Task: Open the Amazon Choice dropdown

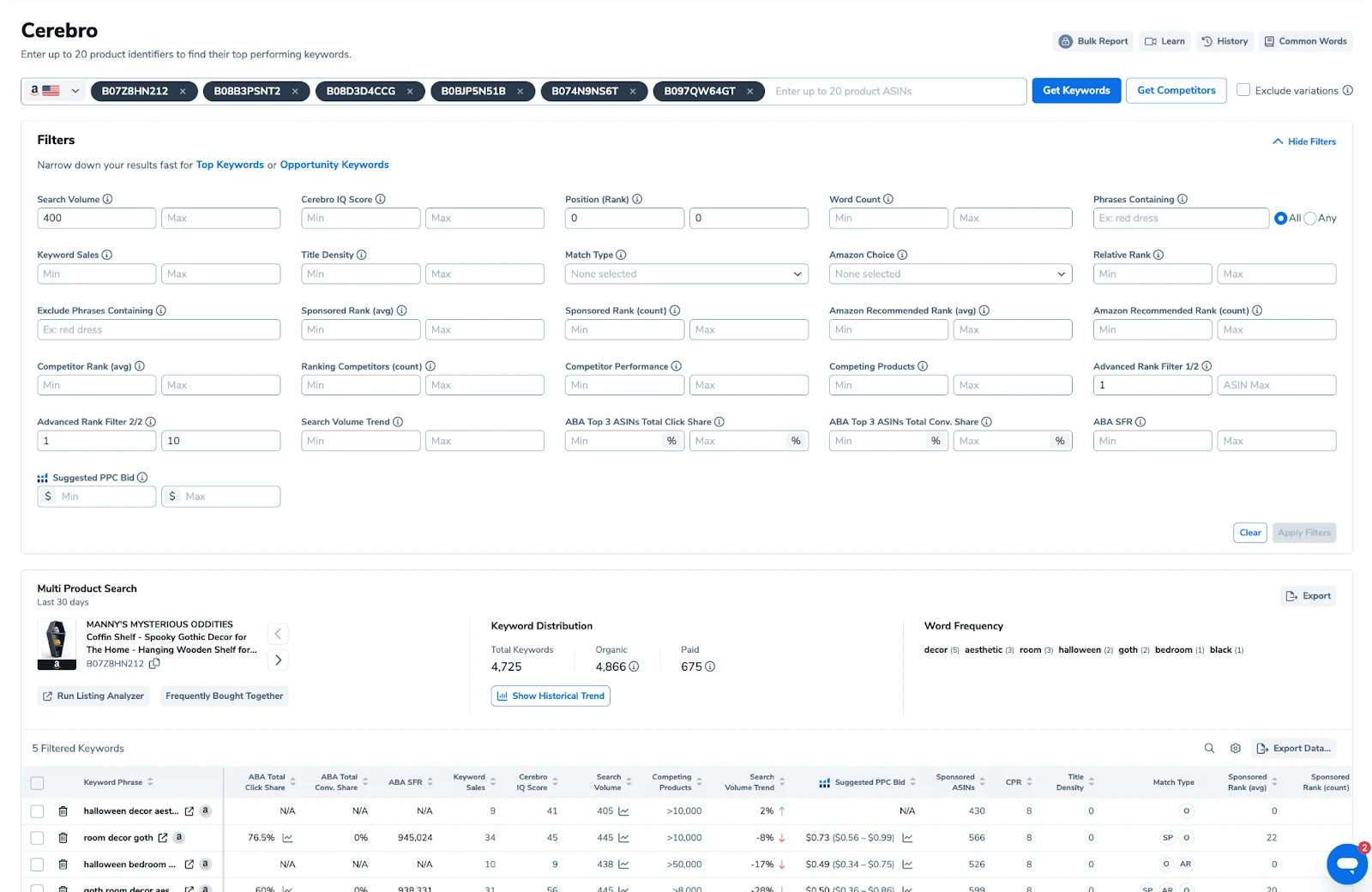Action: click(950, 274)
